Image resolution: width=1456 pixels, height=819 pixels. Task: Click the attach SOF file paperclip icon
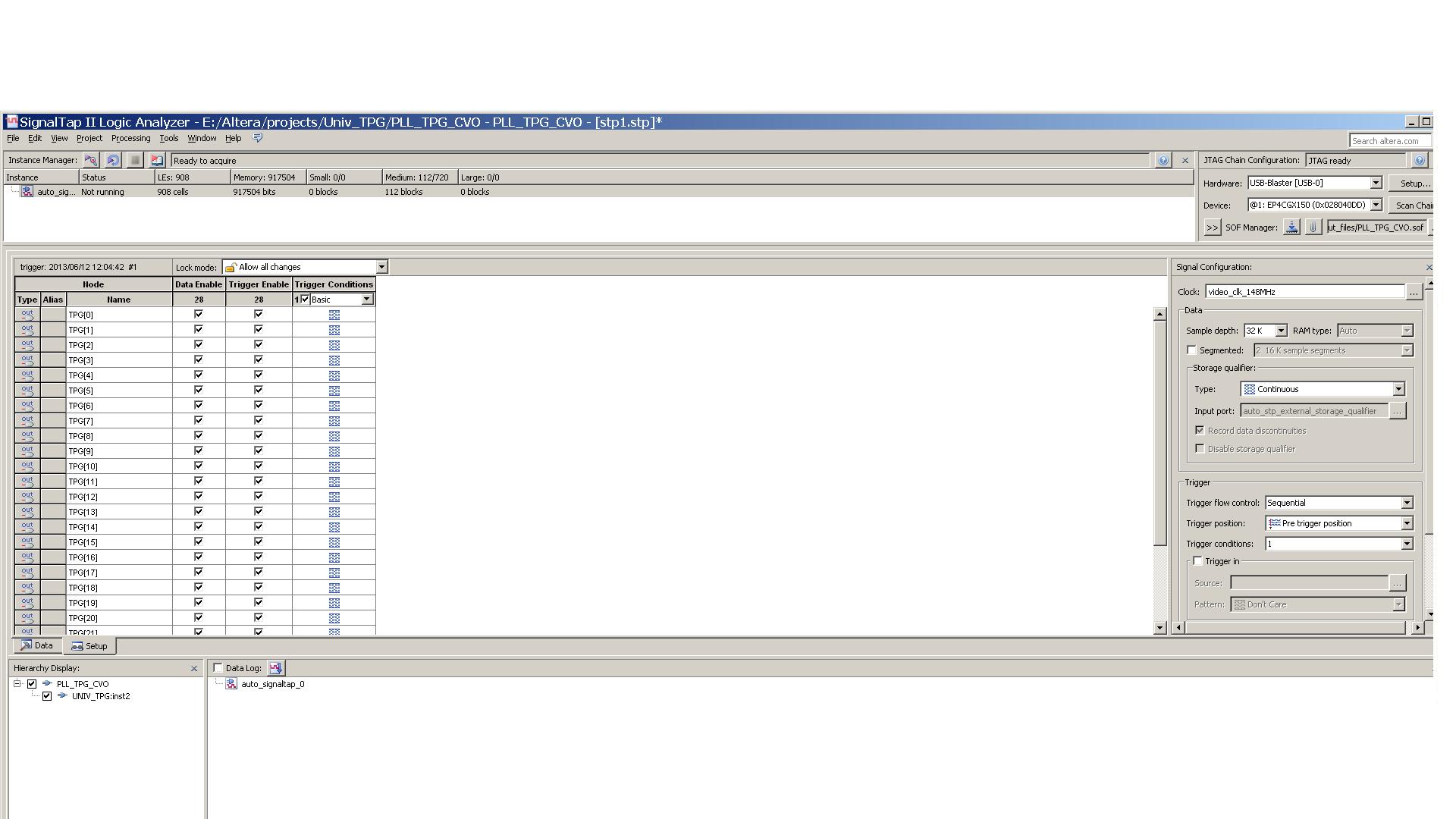1313,227
